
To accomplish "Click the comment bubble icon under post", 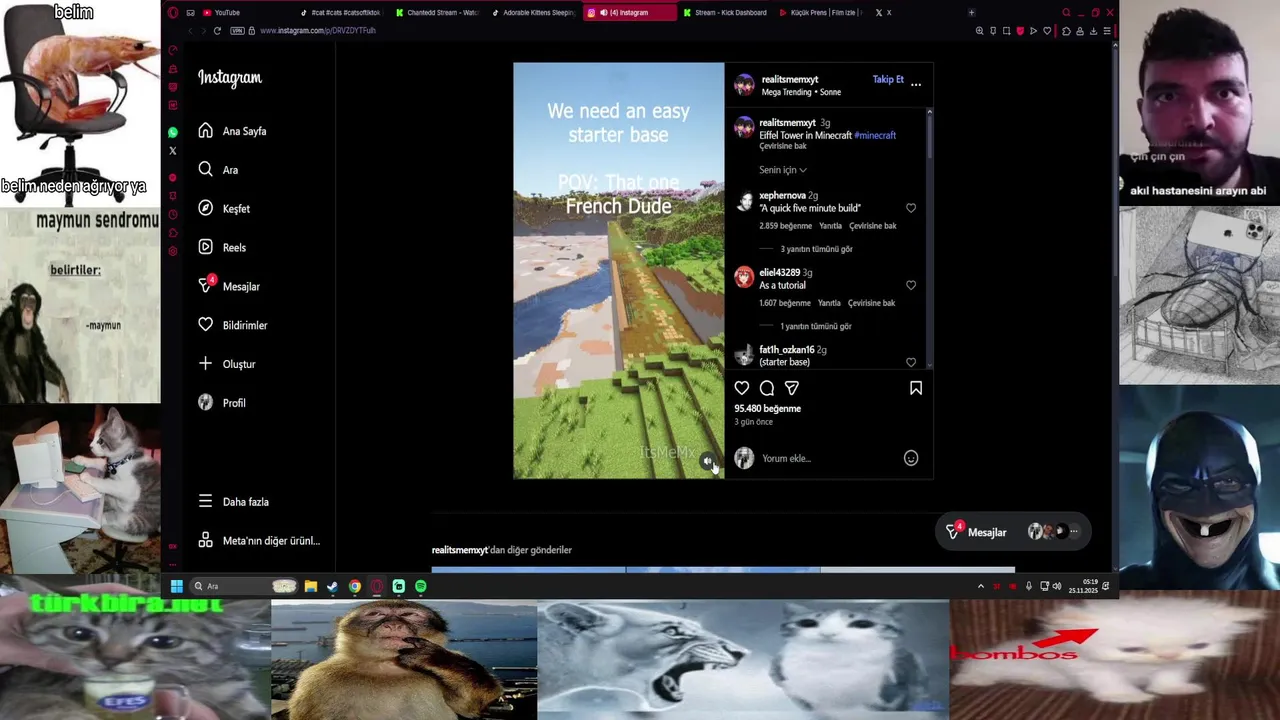I will [767, 388].
